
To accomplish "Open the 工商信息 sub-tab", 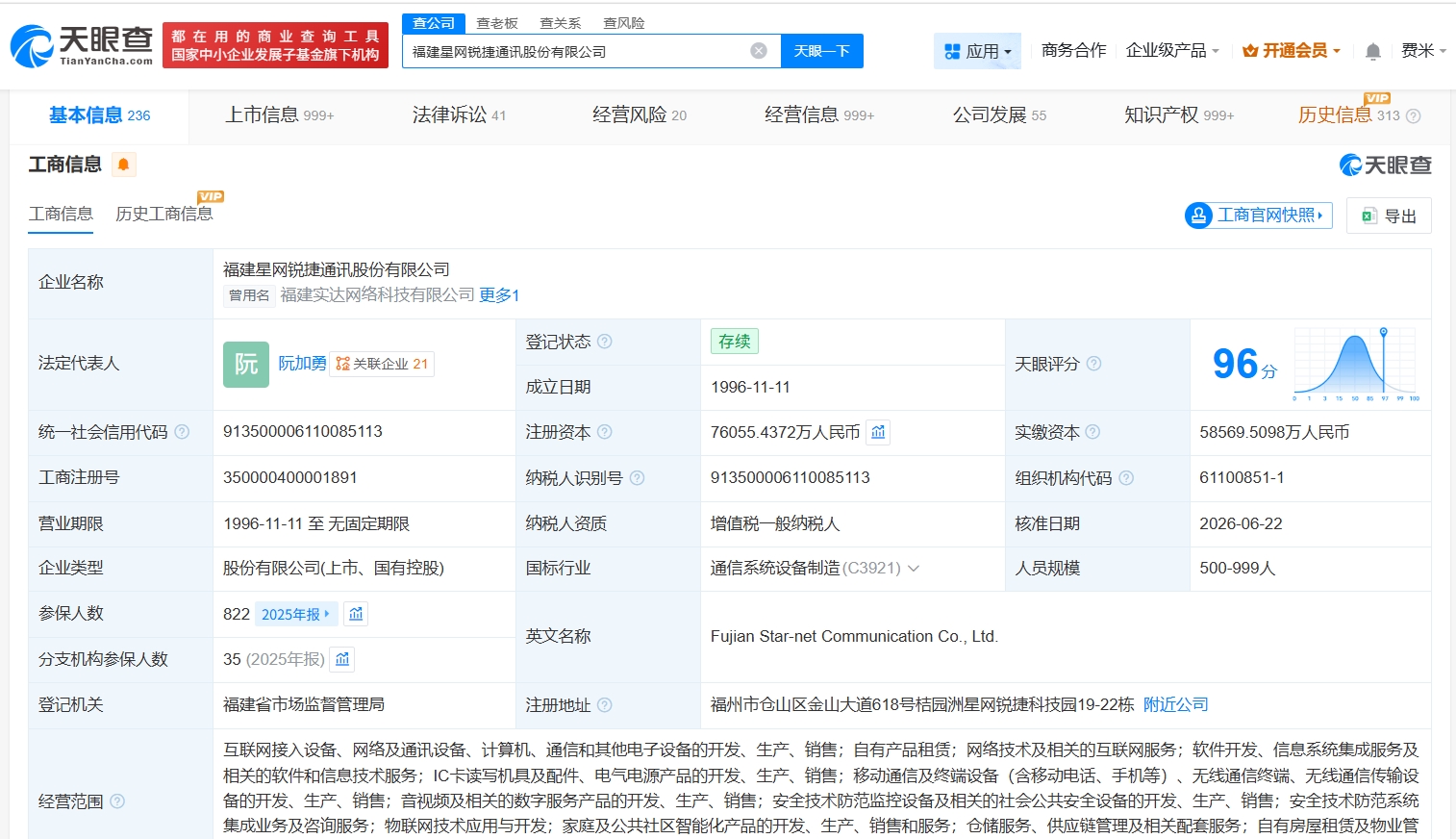I will coord(61,214).
